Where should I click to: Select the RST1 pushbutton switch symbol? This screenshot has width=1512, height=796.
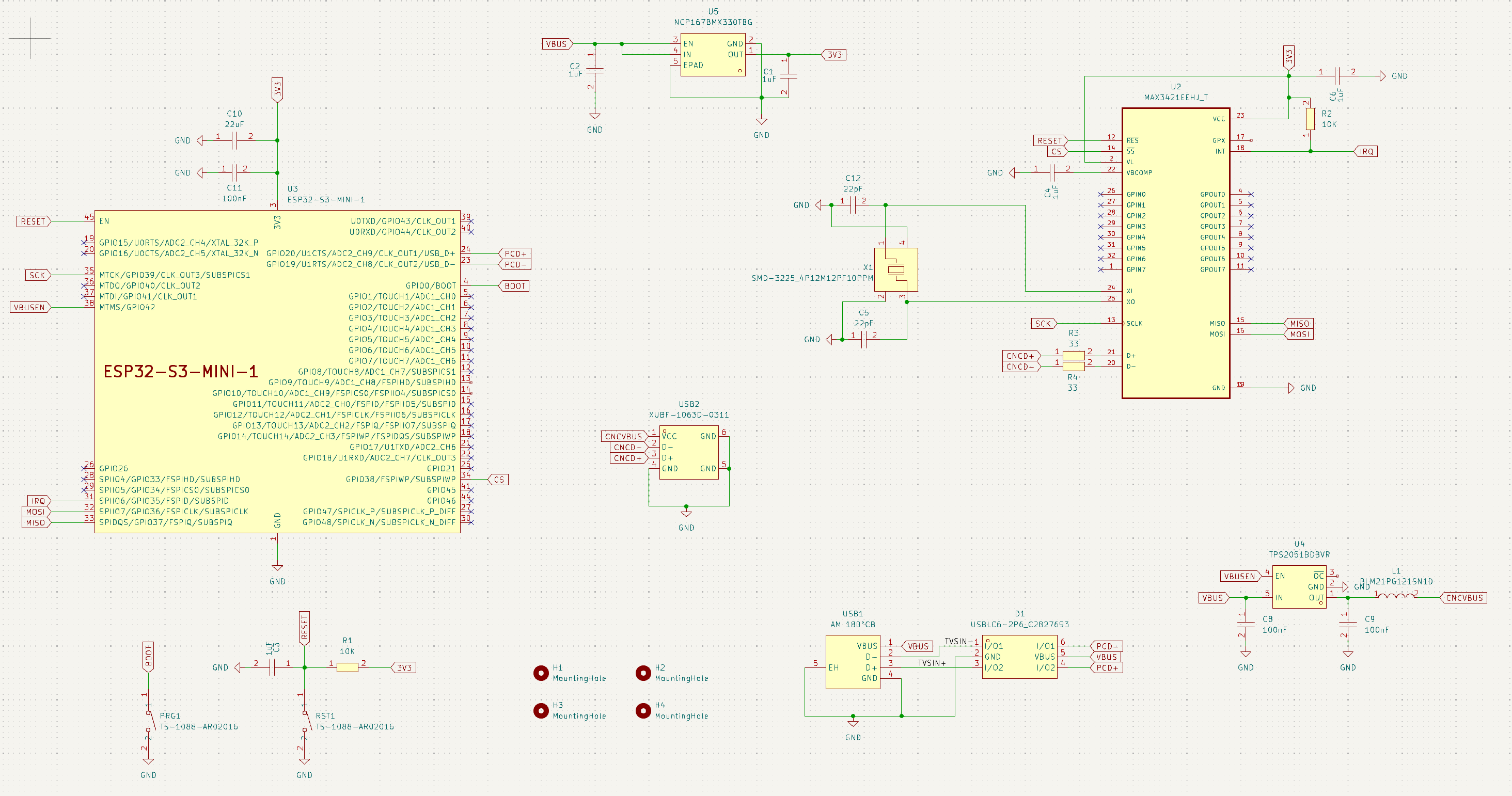(305, 721)
